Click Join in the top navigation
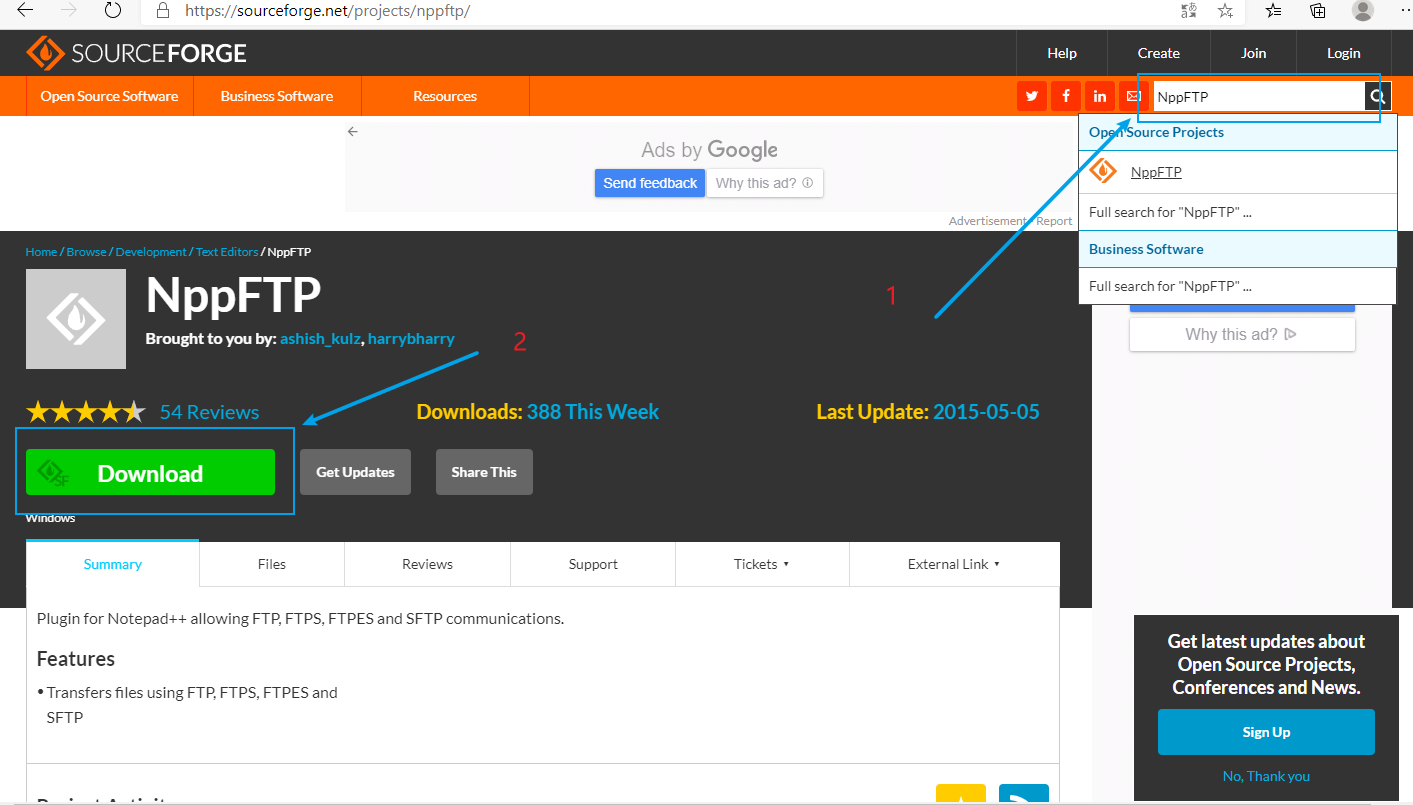Viewport: 1413px width, 805px height. (x=1254, y=53)
